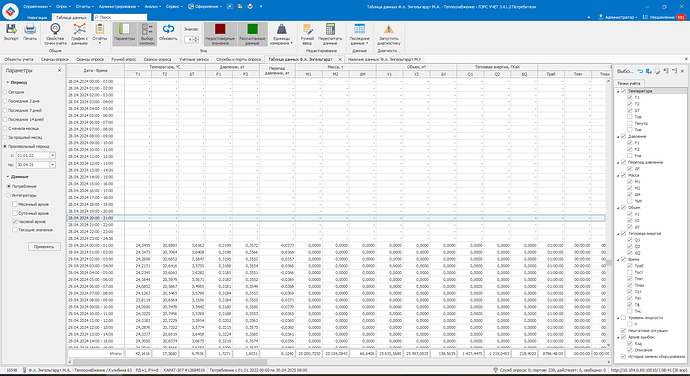
Task: Toggle the Выбор колонок button
Action: (147, 34)
